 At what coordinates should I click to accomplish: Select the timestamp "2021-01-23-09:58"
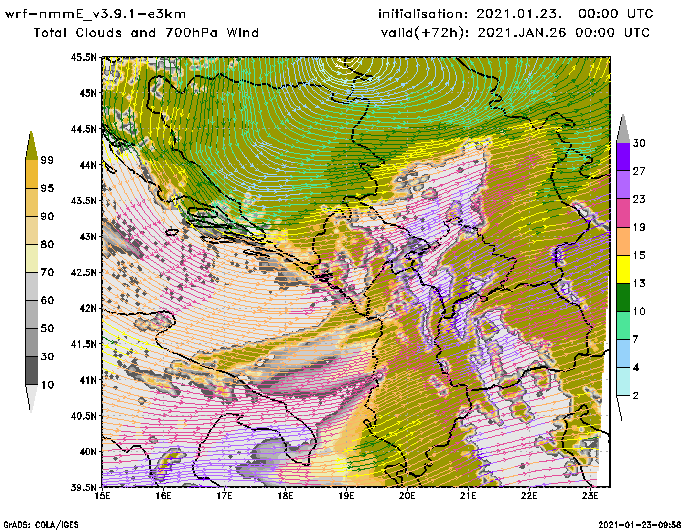640,525
